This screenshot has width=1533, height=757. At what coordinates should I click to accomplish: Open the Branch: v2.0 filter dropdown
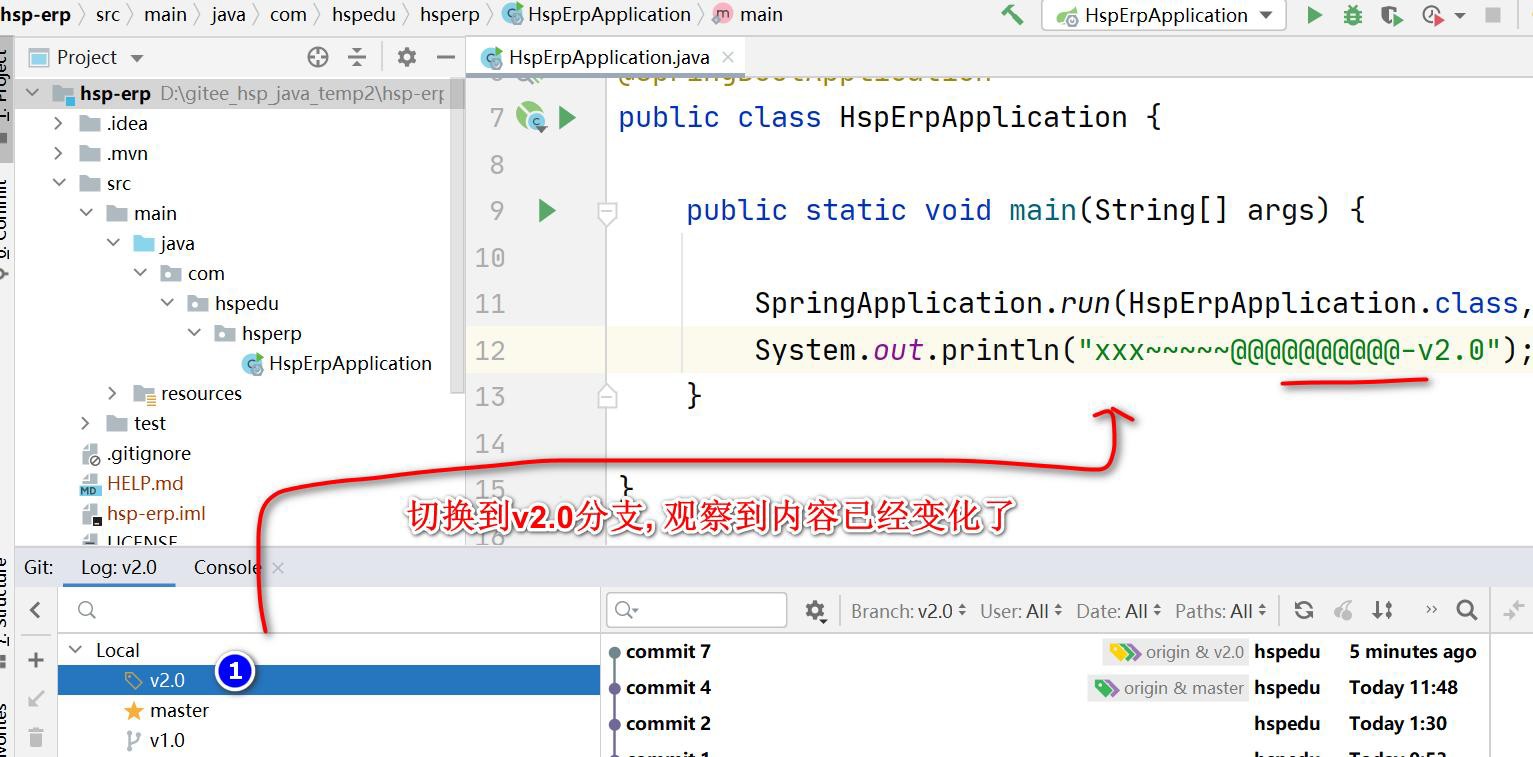pos(908,611)
